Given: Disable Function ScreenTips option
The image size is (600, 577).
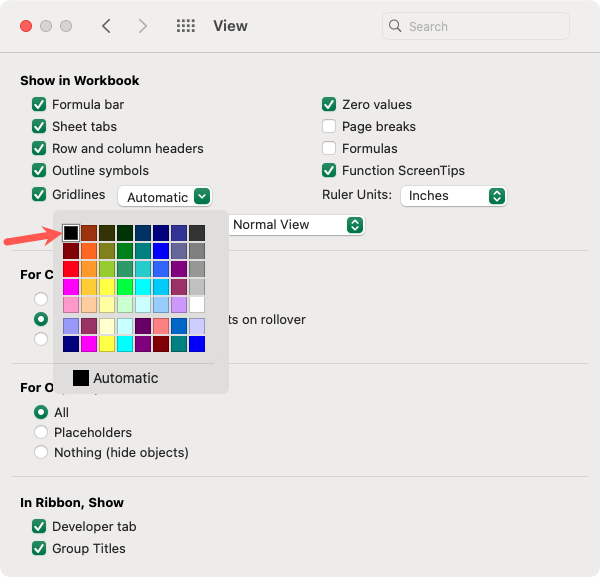Looking at the screenshot, I should (329, 170).
